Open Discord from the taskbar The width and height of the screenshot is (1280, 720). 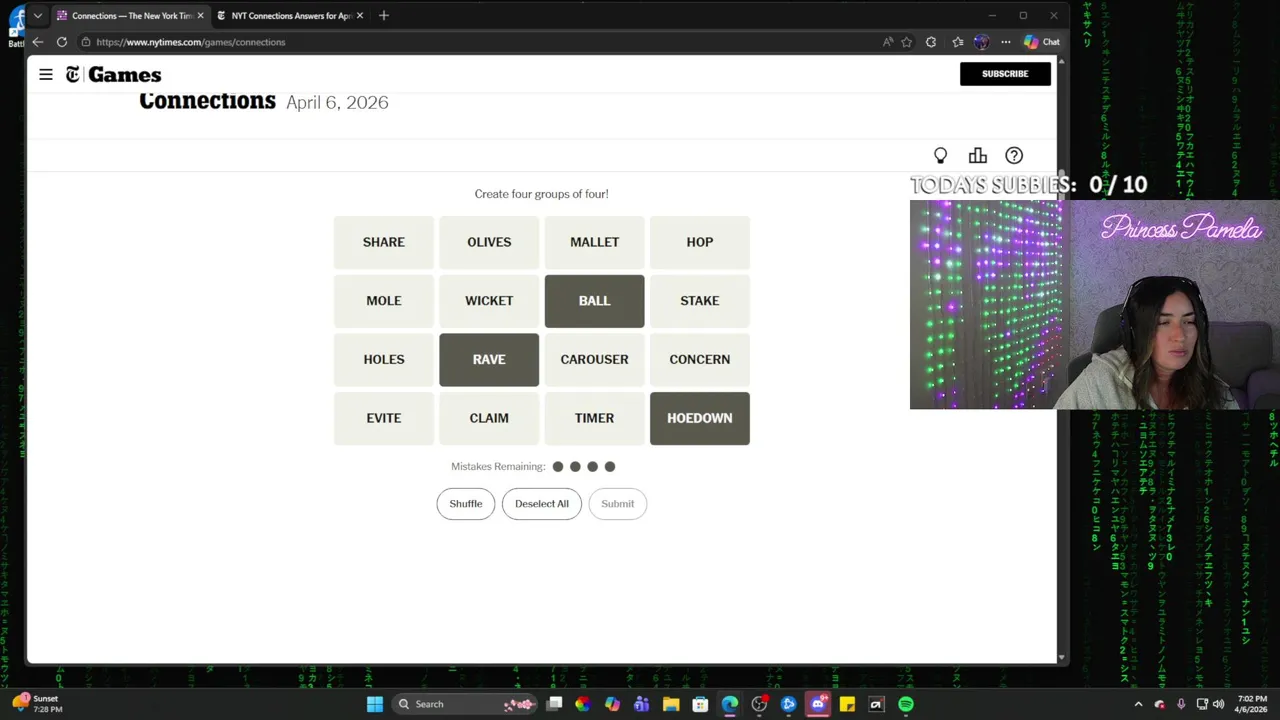pos(818,704)
